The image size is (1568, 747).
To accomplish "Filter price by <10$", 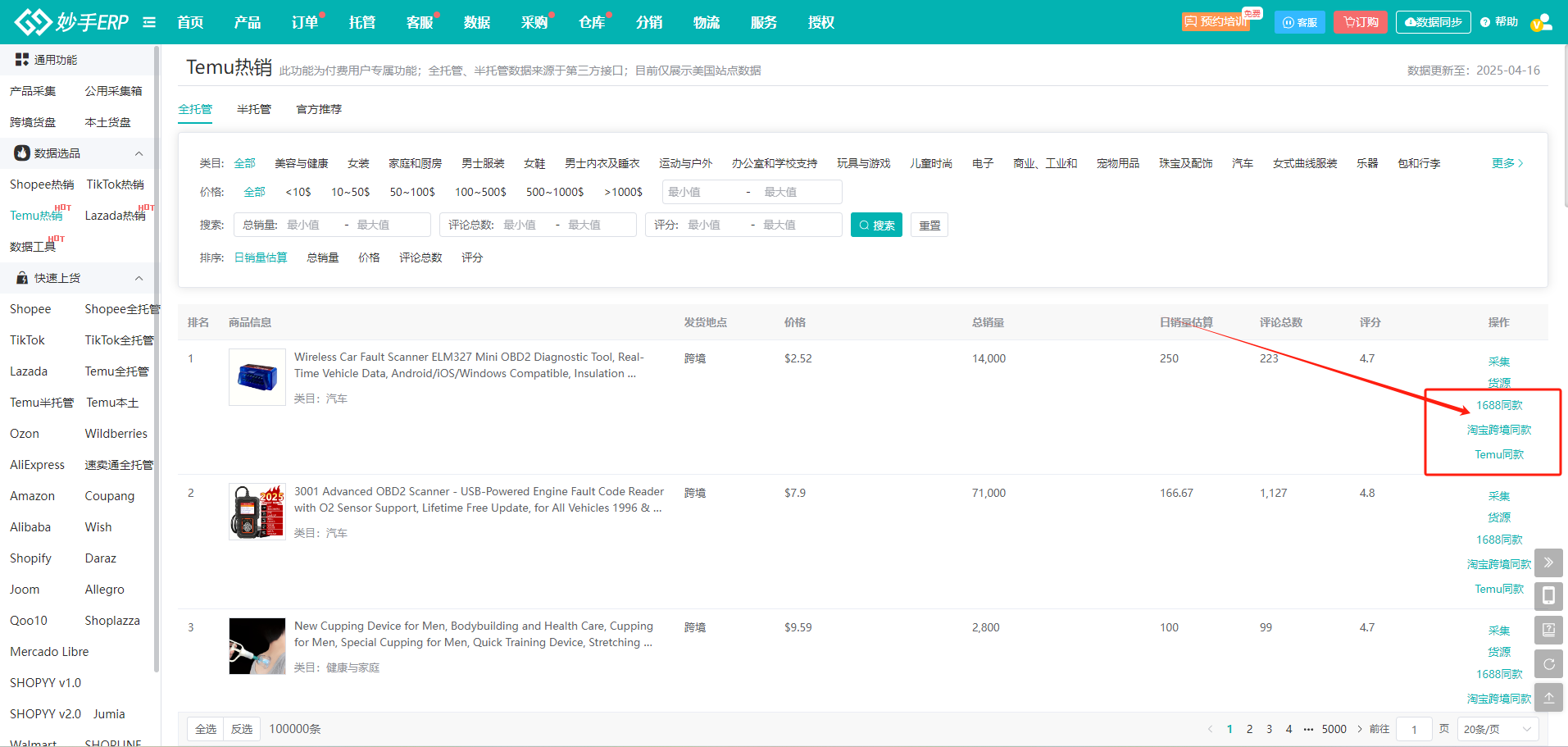I will click(x=298, y=192).
